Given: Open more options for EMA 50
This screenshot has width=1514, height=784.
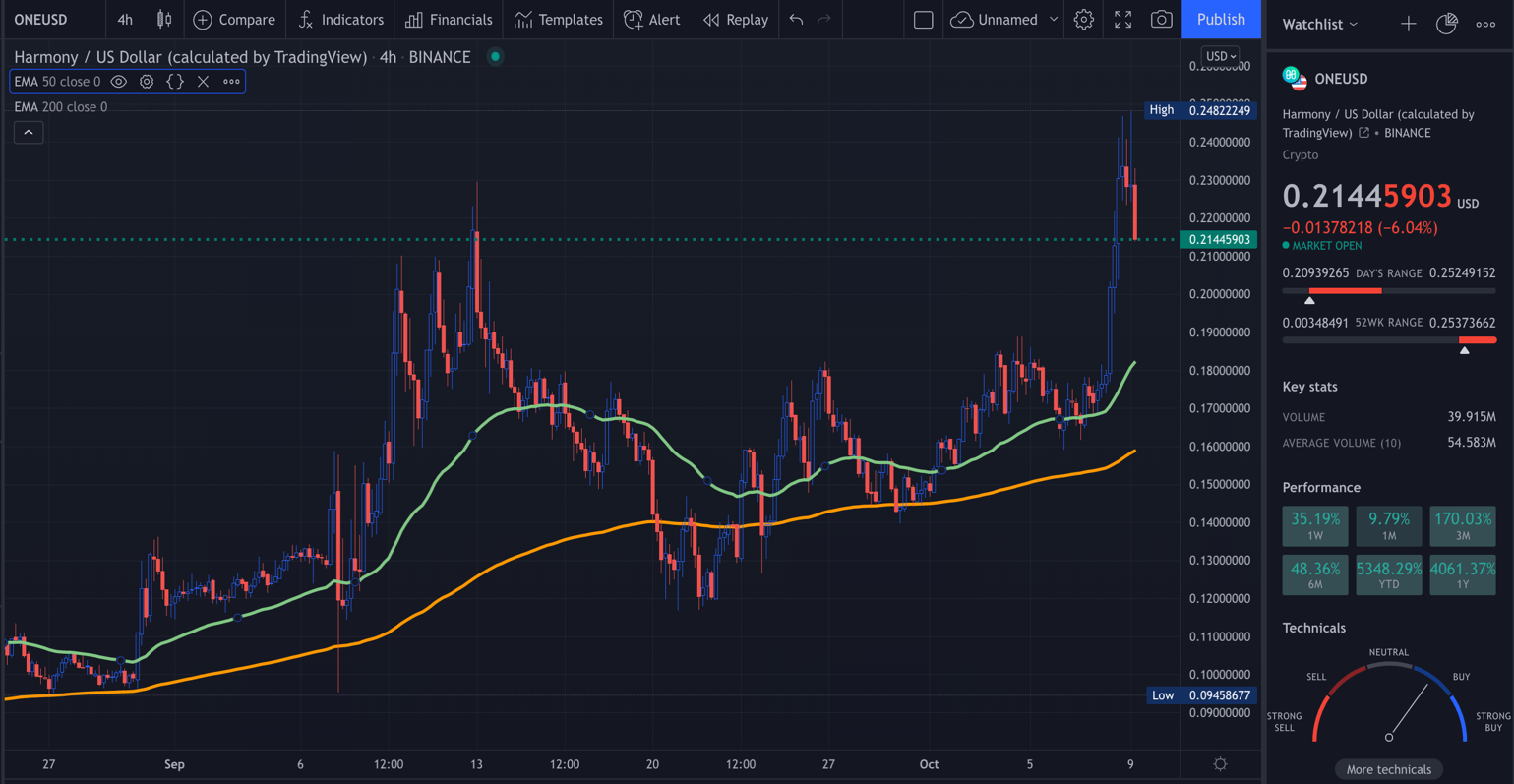Looking at the screenshot, I should pos(231,82).
